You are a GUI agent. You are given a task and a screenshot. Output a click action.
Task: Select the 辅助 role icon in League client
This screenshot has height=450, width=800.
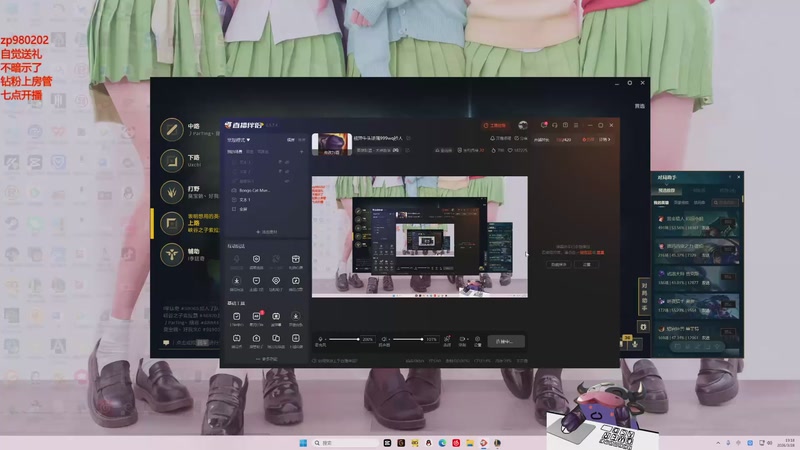[172, 255]
